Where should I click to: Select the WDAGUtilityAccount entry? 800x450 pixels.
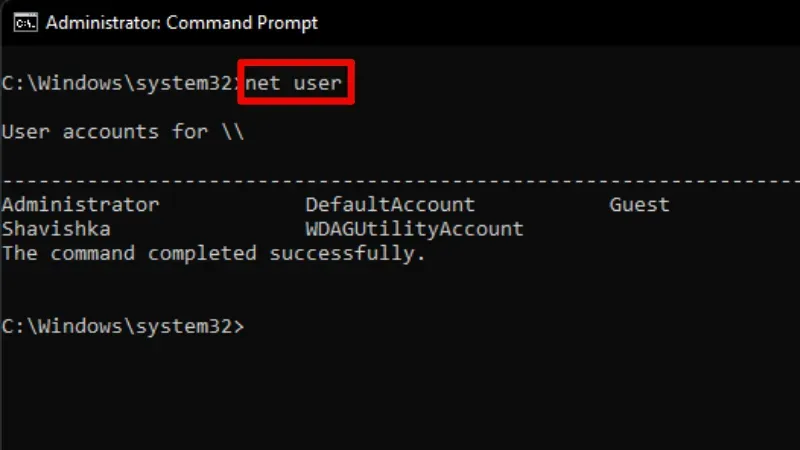click(x=415, y=229)
